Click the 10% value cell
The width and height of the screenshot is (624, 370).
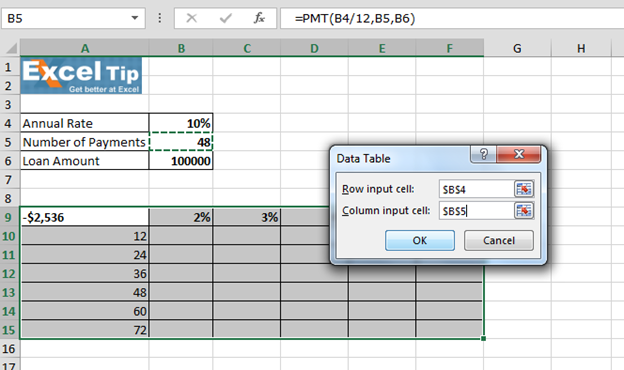point(181,123)
